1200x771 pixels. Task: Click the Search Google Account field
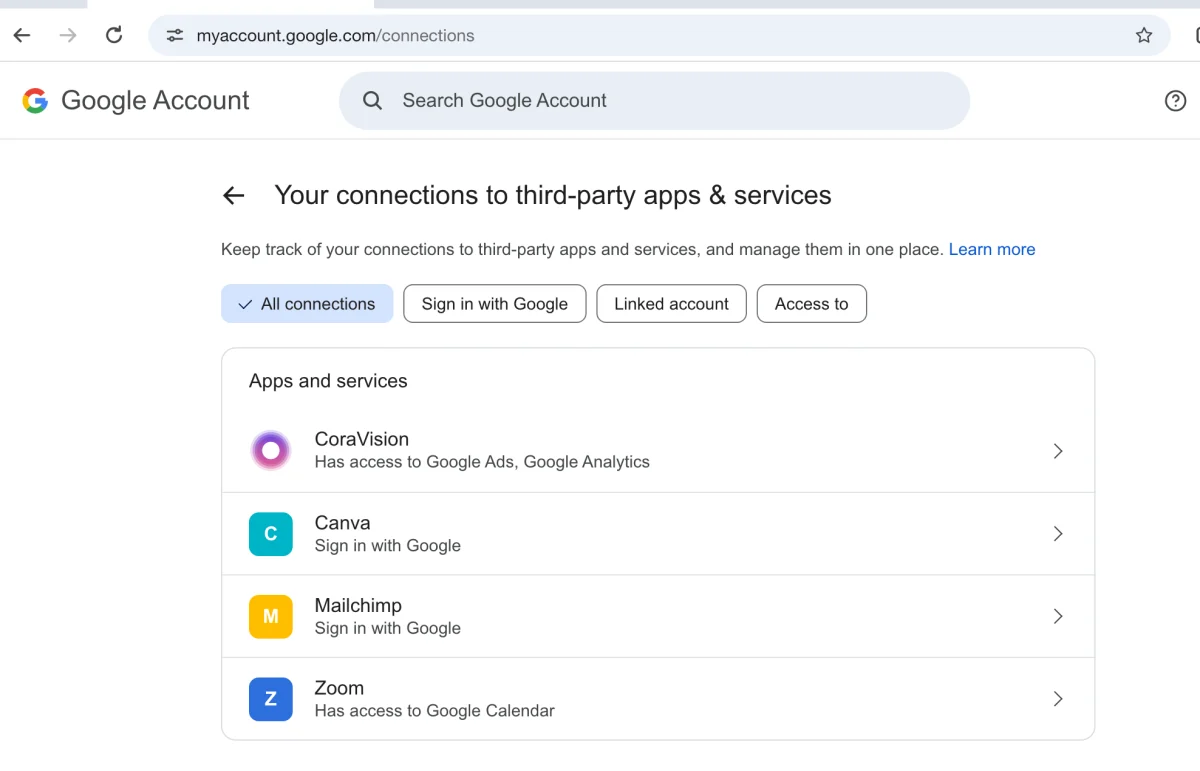point(655,100)
